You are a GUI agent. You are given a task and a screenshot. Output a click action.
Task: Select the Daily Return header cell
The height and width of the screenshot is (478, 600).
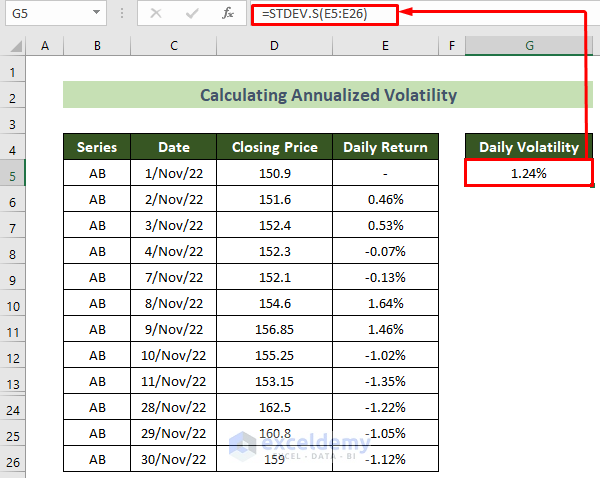385,147
